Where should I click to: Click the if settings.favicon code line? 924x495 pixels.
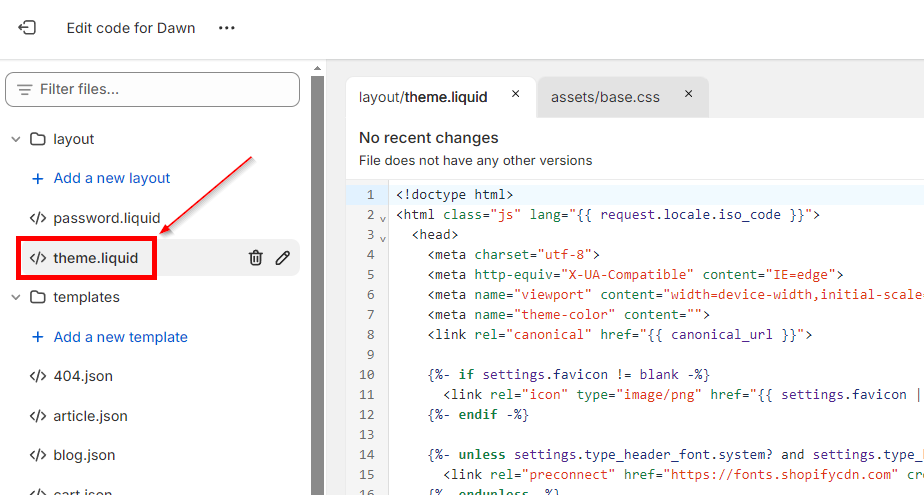pos(569,375)
